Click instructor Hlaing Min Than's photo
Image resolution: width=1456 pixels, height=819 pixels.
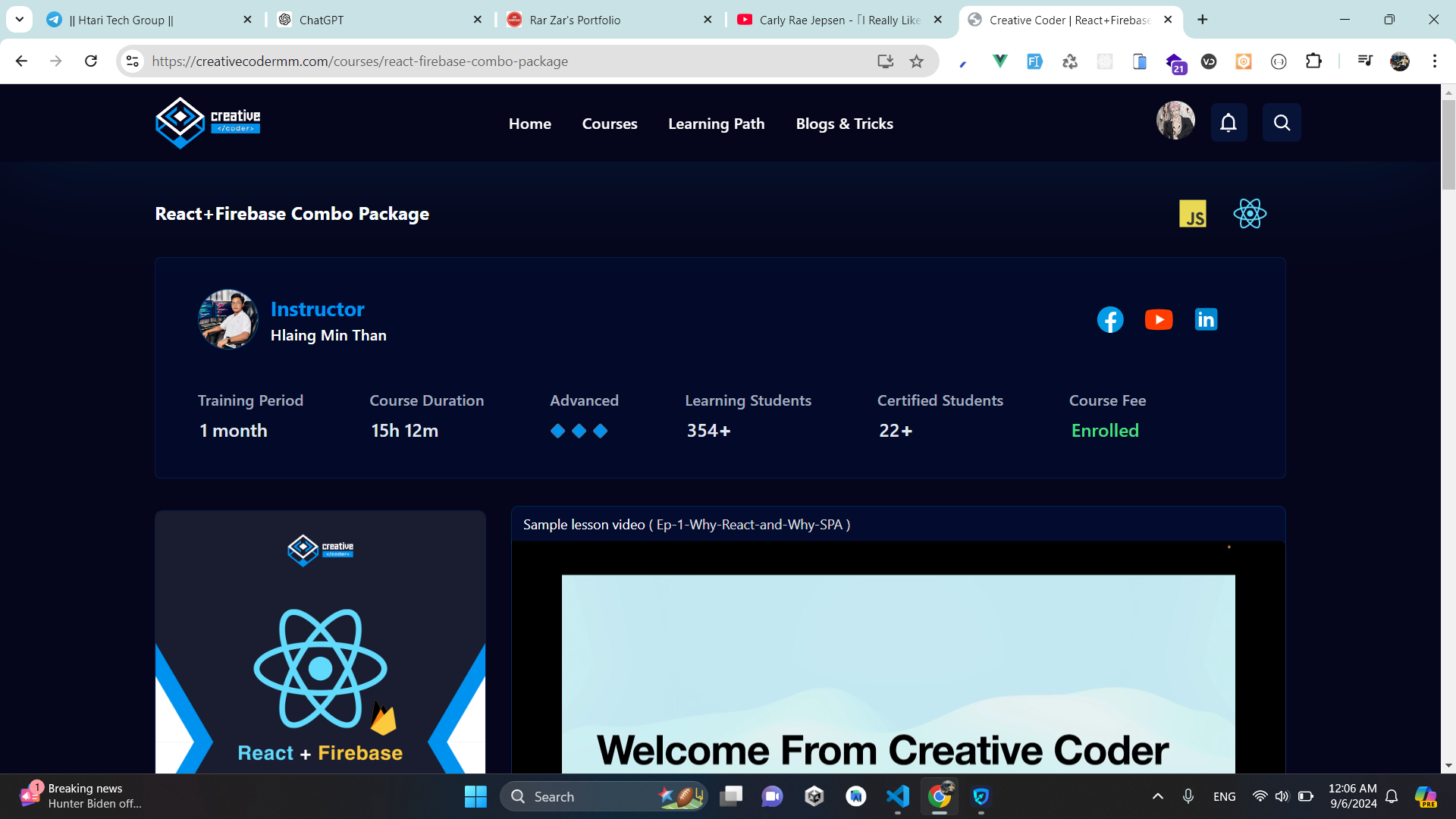click(227, 319)
